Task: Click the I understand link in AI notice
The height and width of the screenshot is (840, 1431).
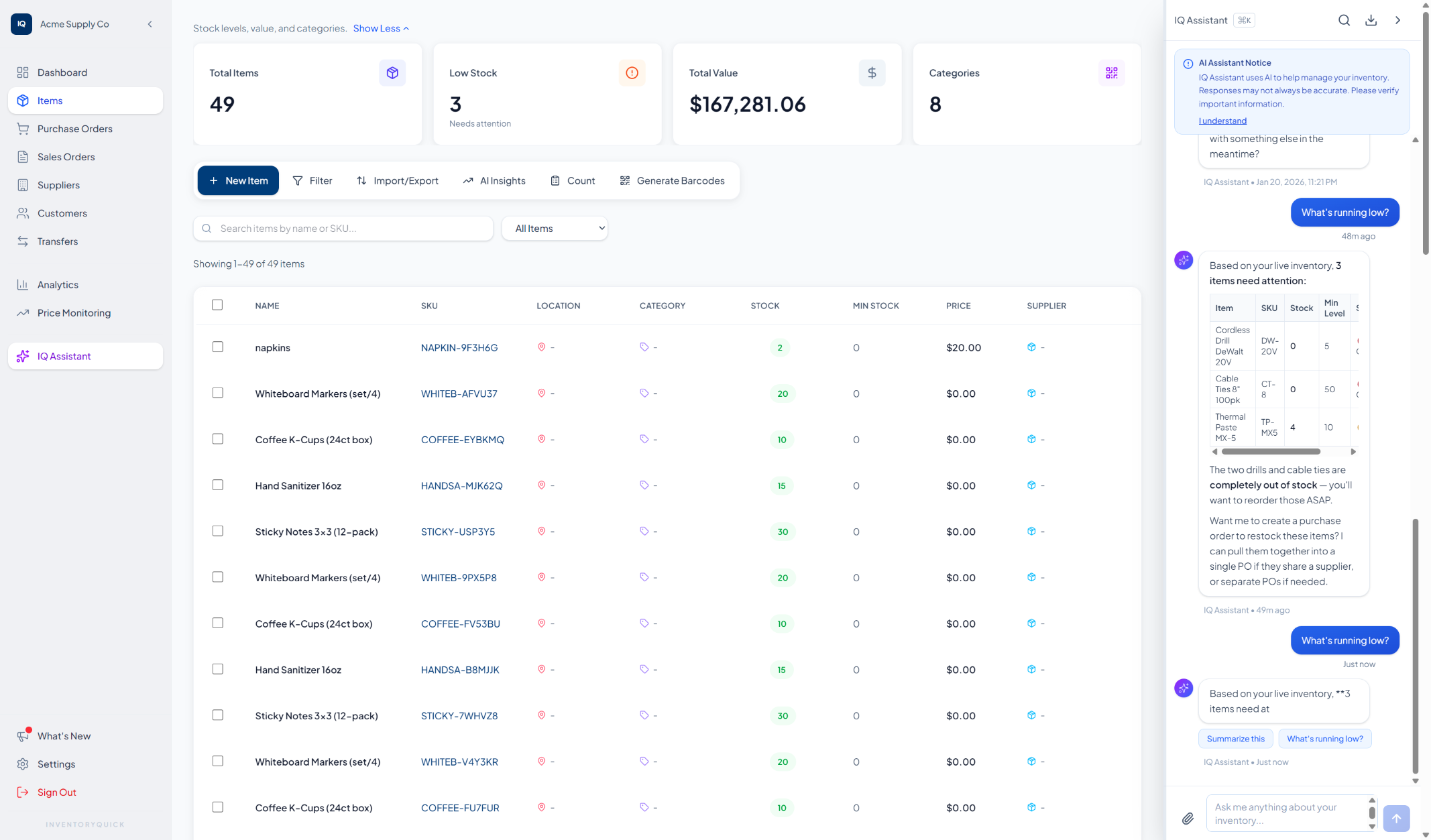Action: 1222,120
